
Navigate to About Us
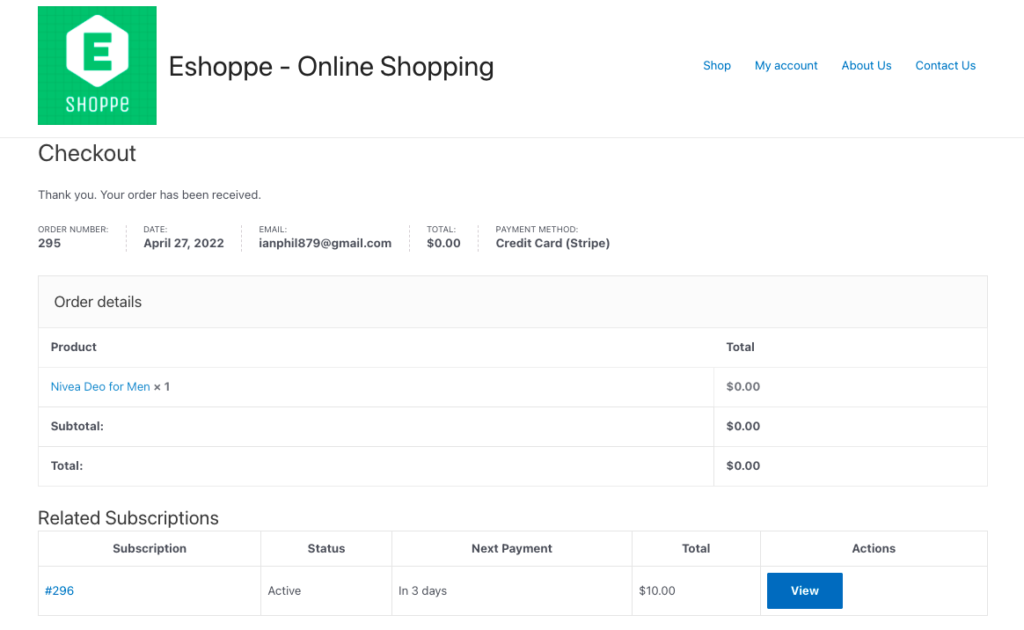[866, 66]
